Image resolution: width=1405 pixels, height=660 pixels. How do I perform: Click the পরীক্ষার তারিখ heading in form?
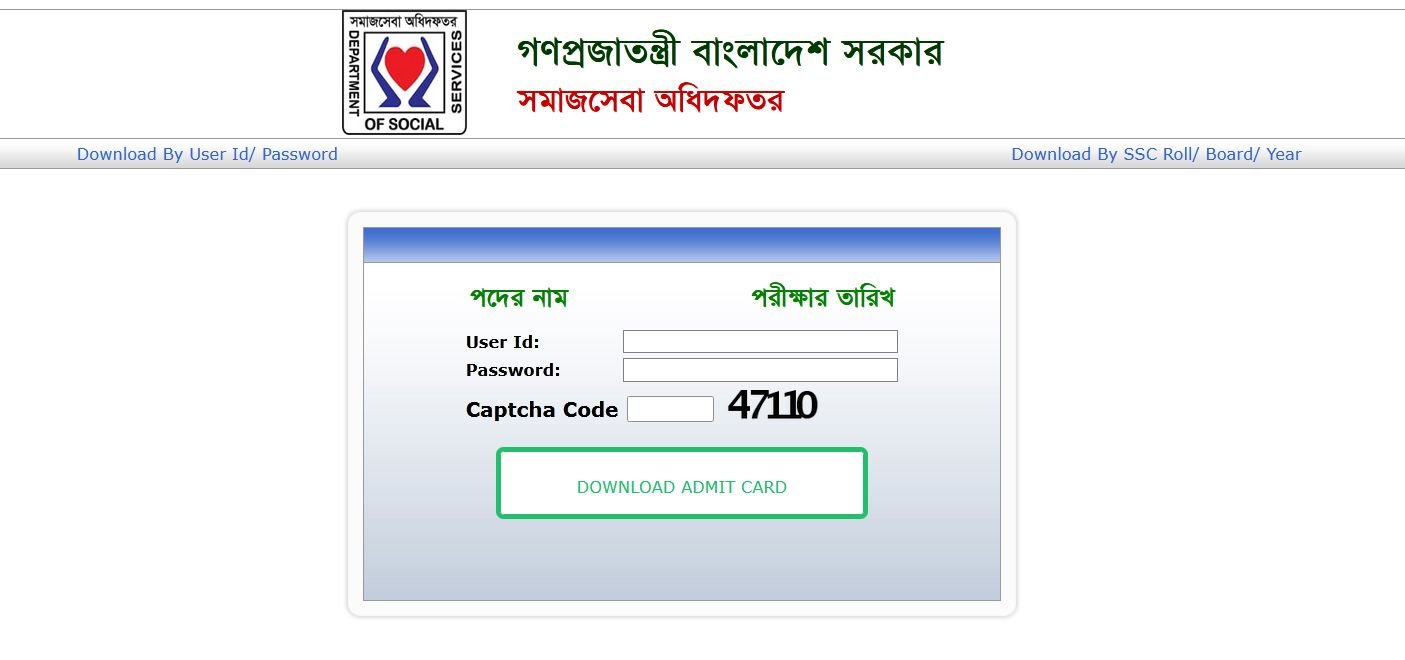[823, 297]
